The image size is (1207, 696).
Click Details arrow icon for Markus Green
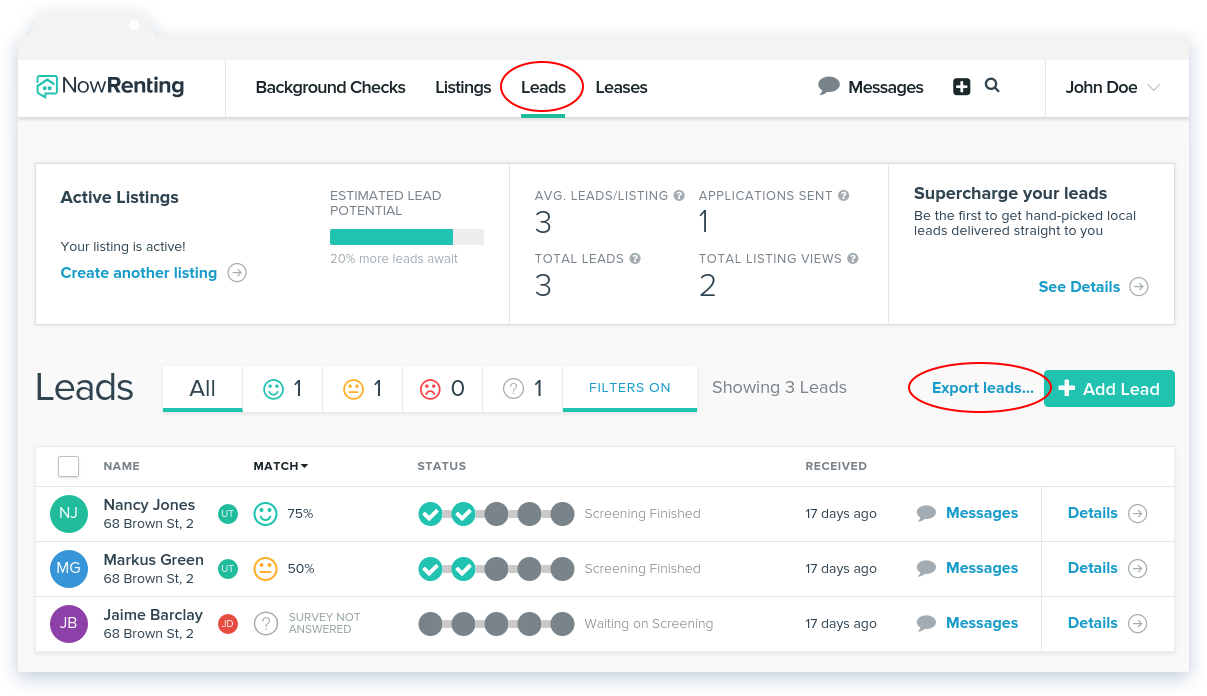[1138, 569]
